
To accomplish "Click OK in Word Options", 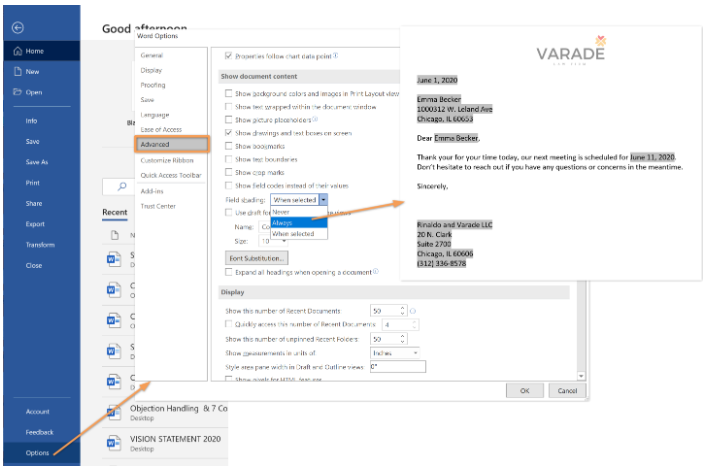I will tap(525, 391).
